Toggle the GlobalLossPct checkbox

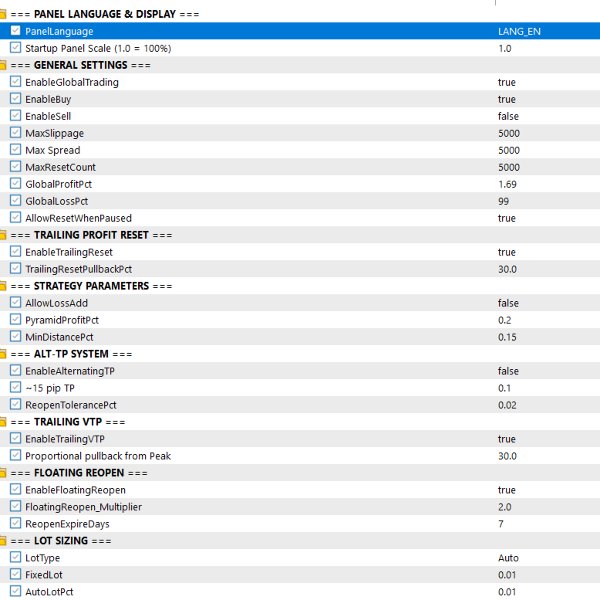[15, 201]
